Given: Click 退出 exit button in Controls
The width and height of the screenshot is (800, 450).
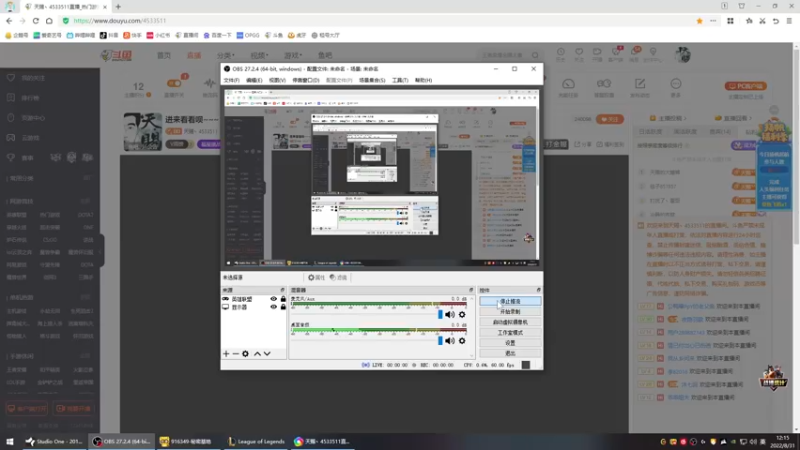Looking at the screenshot, I should click(x=510, y=353).
